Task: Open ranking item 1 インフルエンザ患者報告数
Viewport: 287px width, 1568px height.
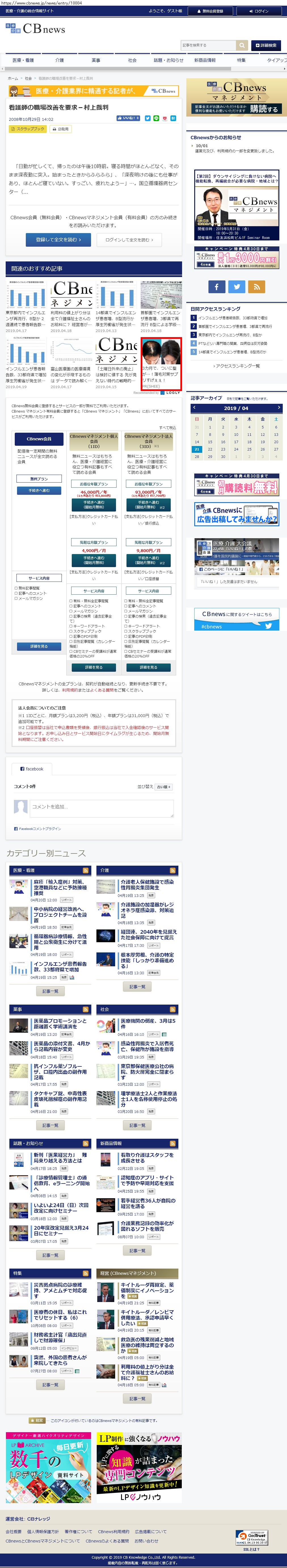Action: pos(232,318)
